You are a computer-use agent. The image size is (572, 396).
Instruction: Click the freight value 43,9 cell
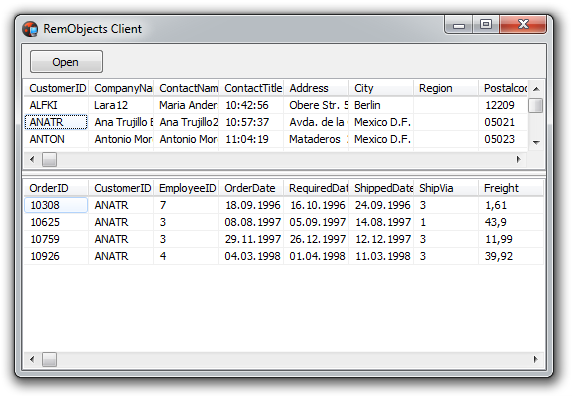[511, 222]
